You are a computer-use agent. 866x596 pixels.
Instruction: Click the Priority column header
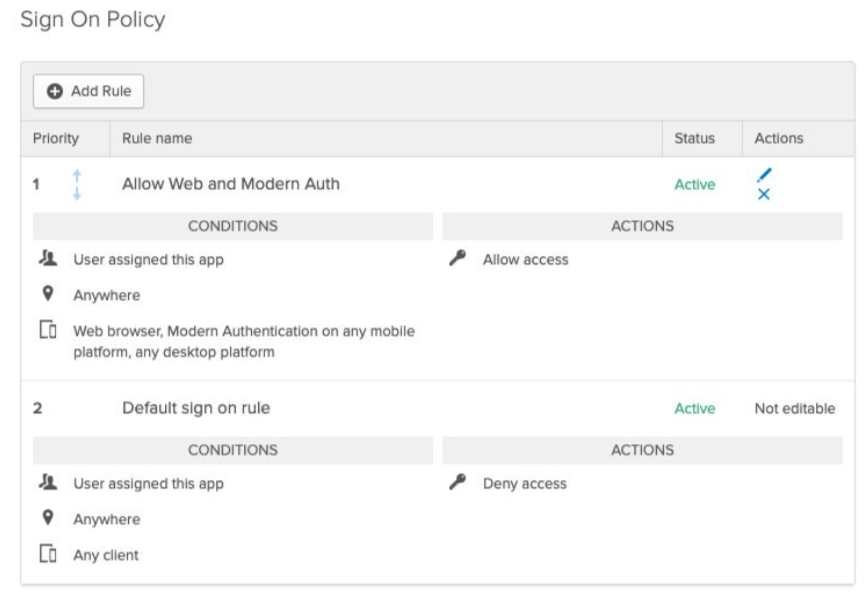pos(56,139)
